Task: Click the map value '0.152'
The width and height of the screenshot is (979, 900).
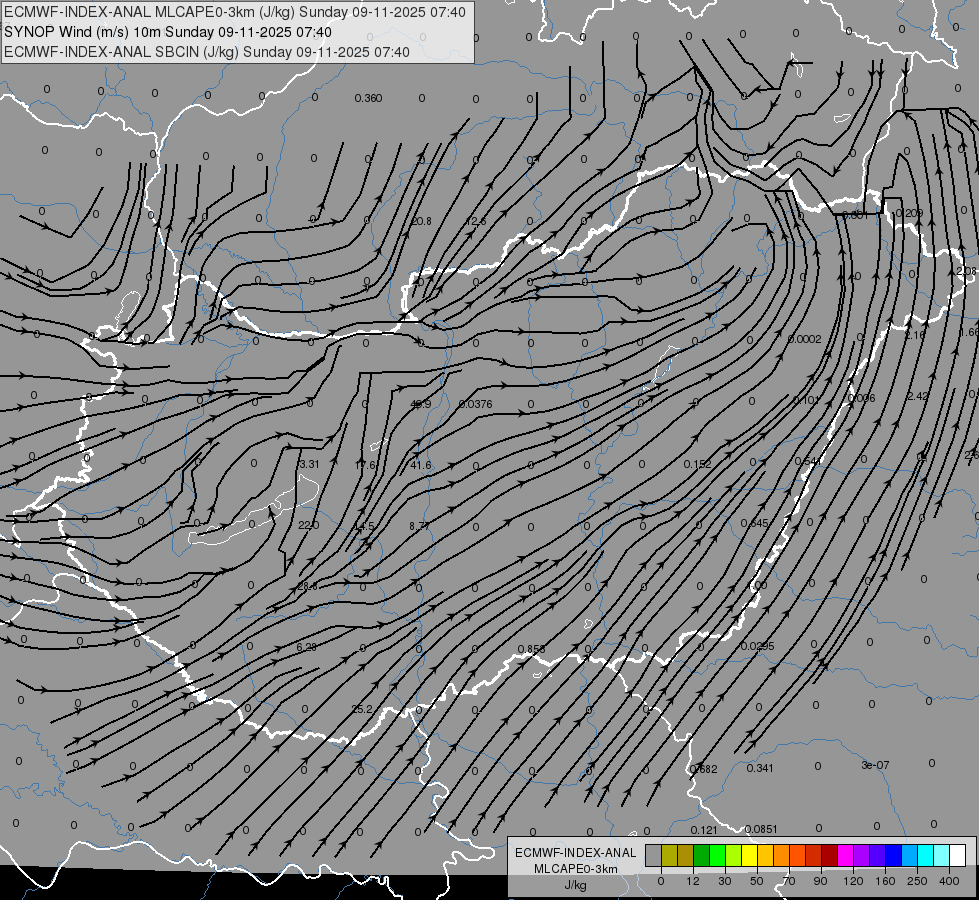Action: click(x=697, y=464)
